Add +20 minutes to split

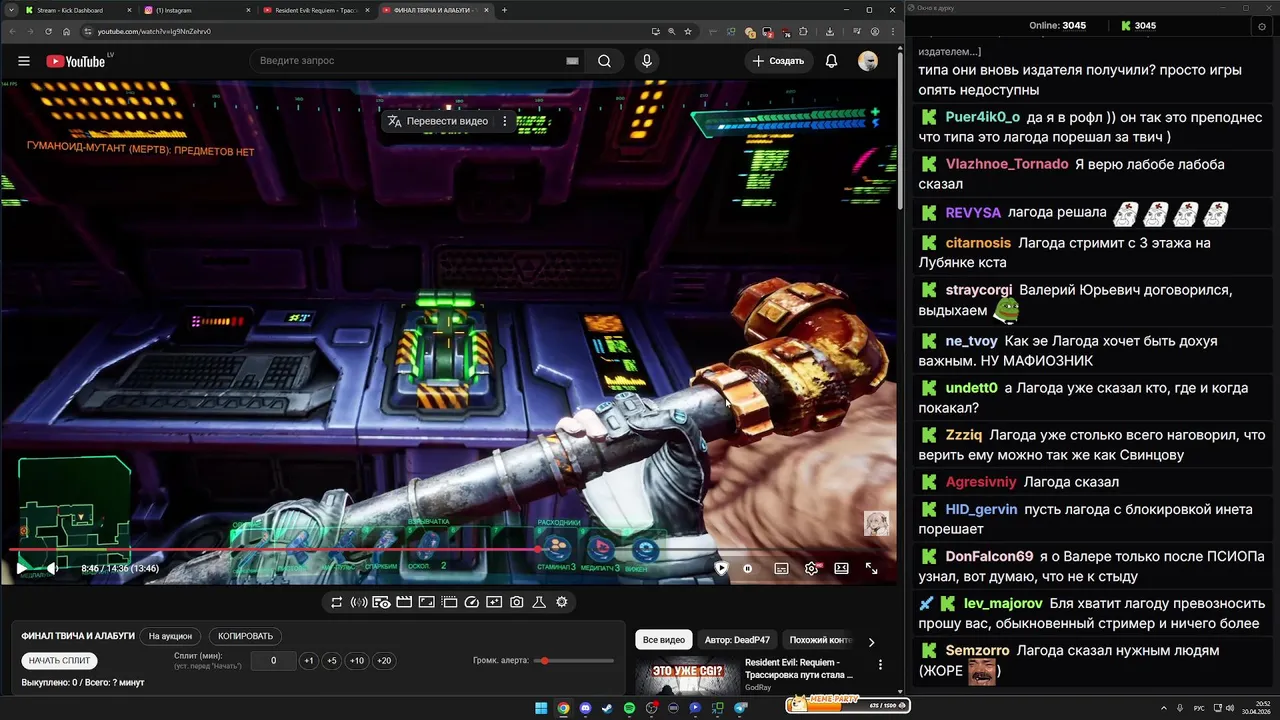pyautogui.click(x=384, y=661)
